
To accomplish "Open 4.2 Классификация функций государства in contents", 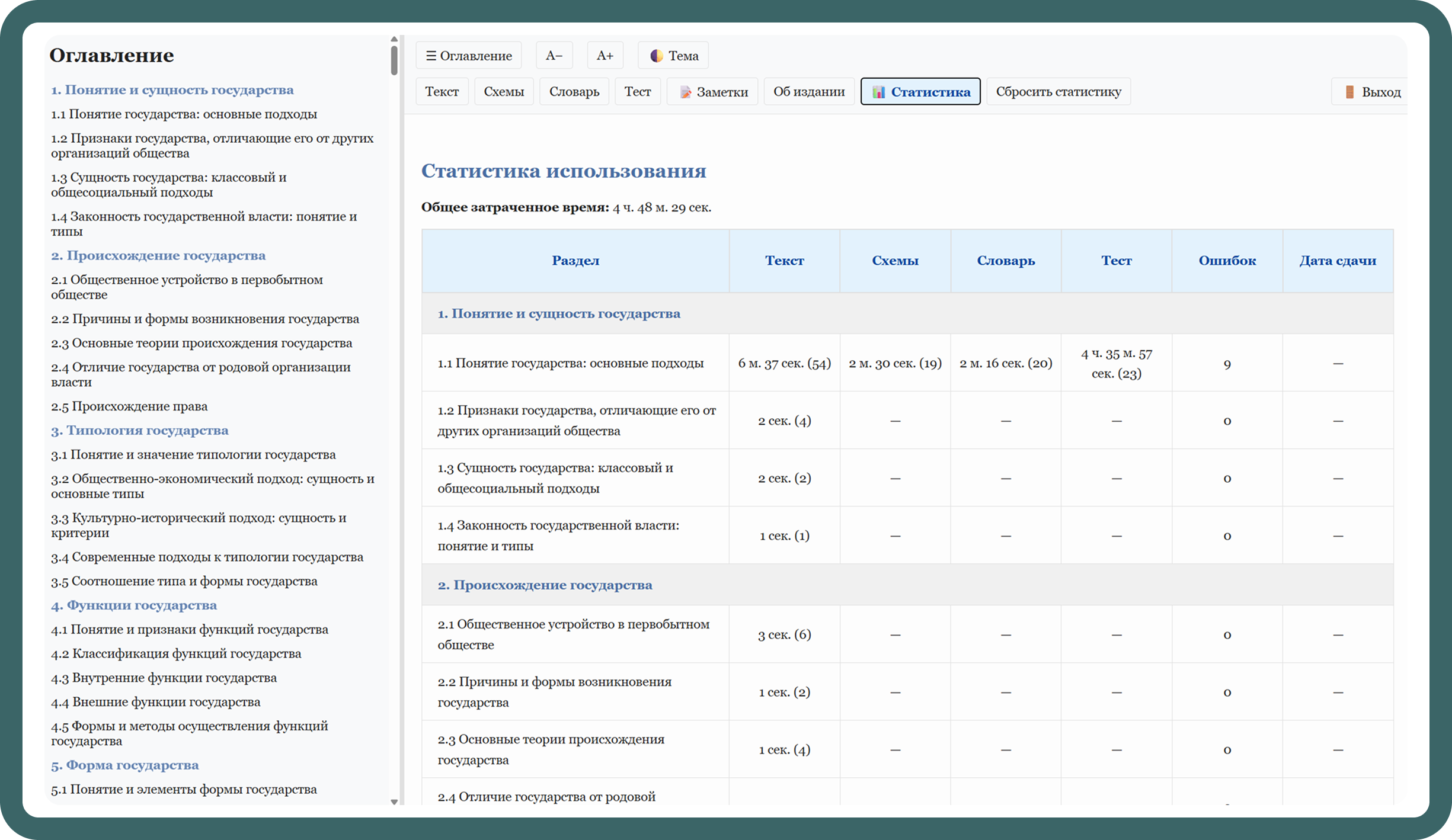I will [x=176, y=653].
